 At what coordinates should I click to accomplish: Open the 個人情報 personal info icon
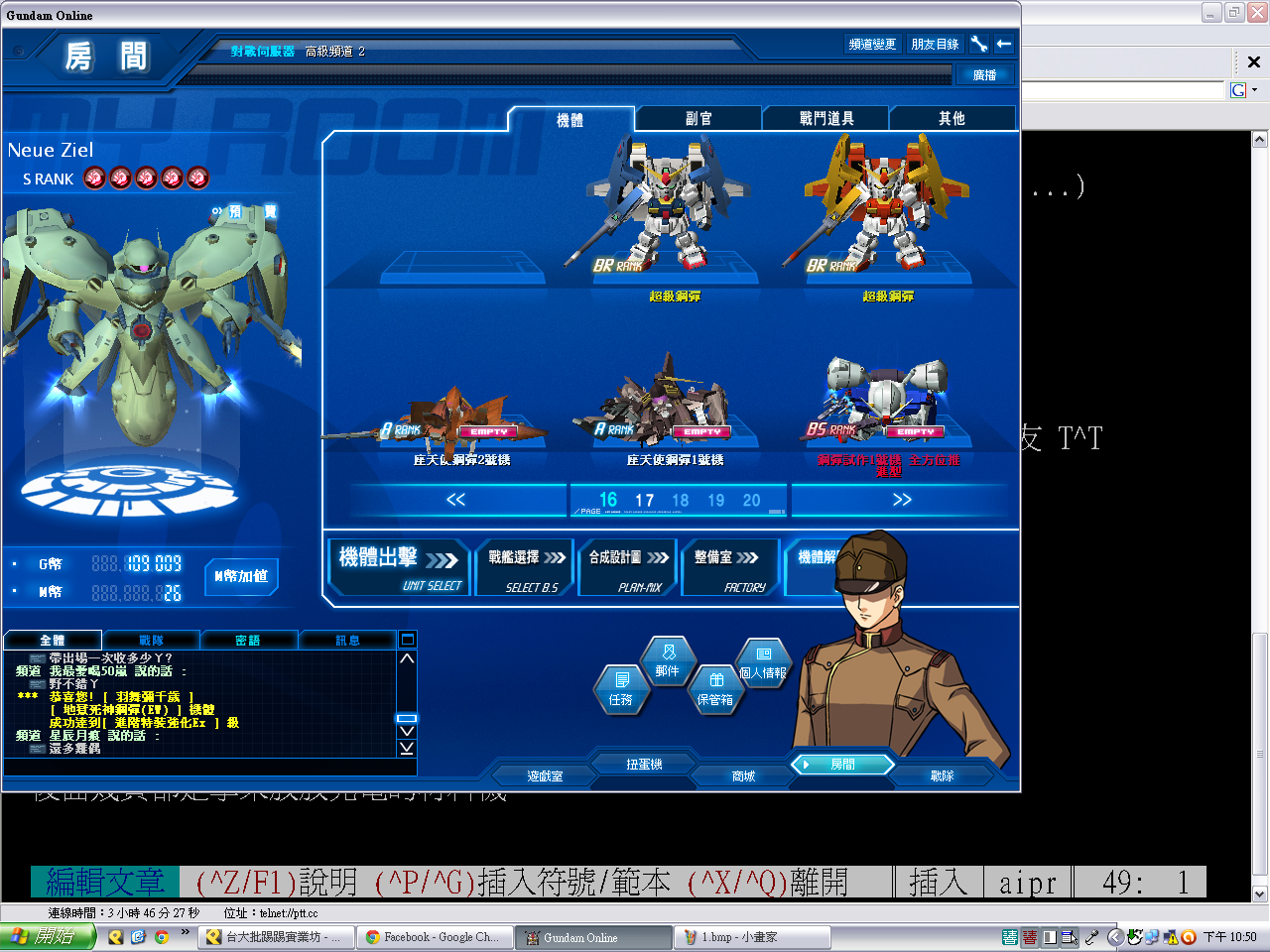[x=763, y=662]
